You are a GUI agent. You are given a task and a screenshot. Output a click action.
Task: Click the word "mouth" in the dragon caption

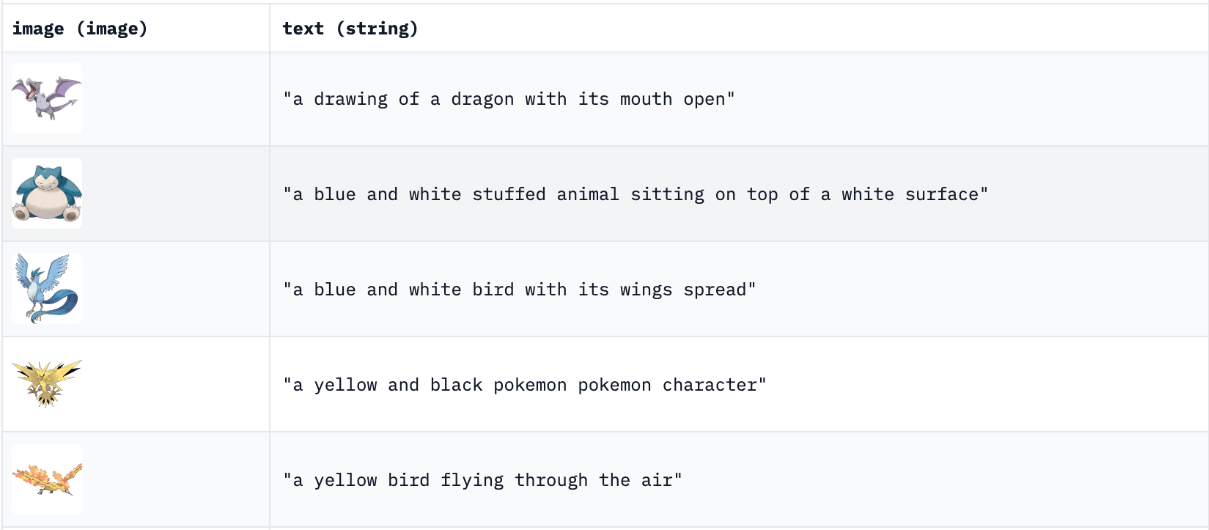pos(646,99)
